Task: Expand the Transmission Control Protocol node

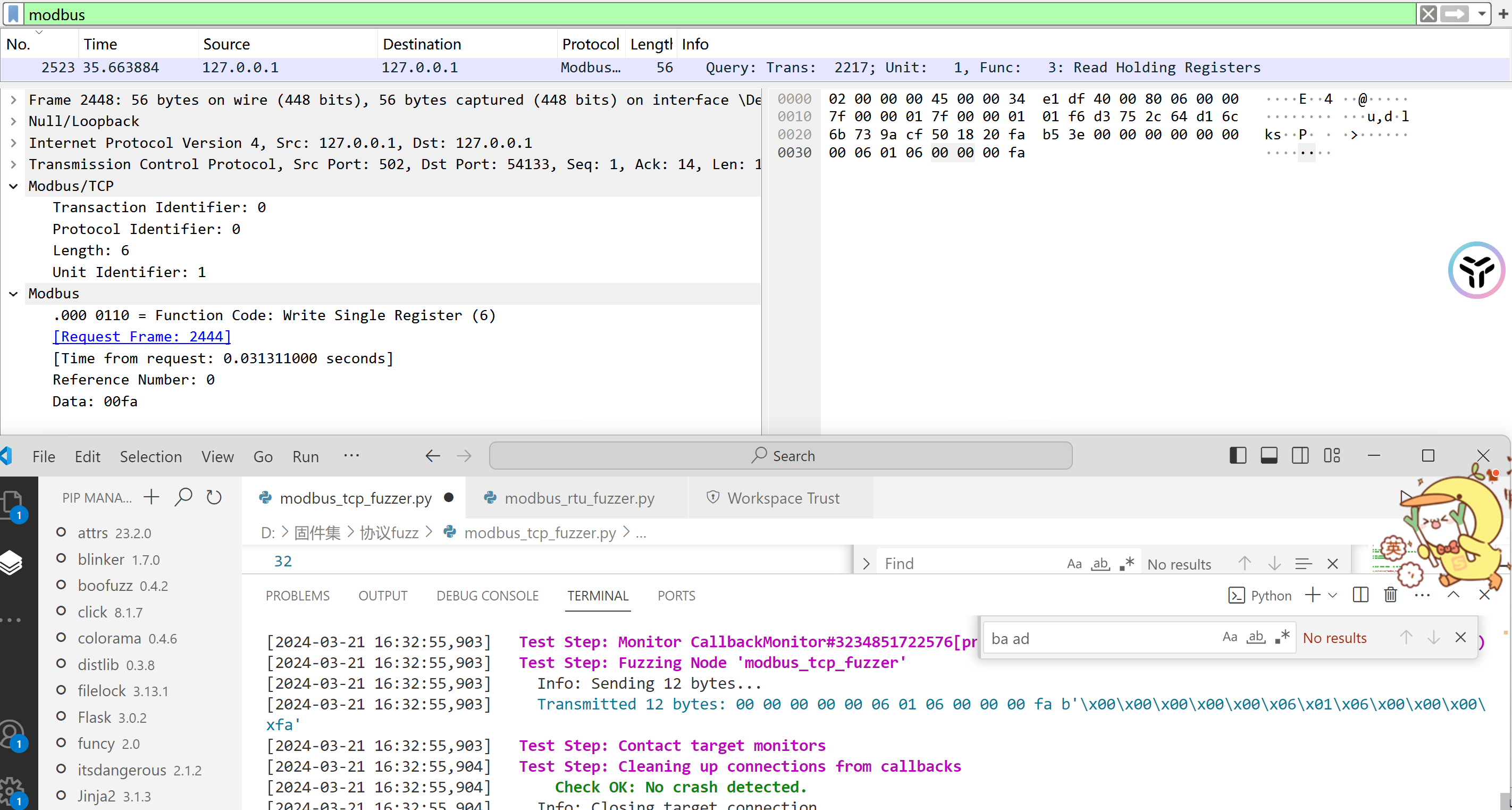Action: pyautogui.click(x=13, y=164)
